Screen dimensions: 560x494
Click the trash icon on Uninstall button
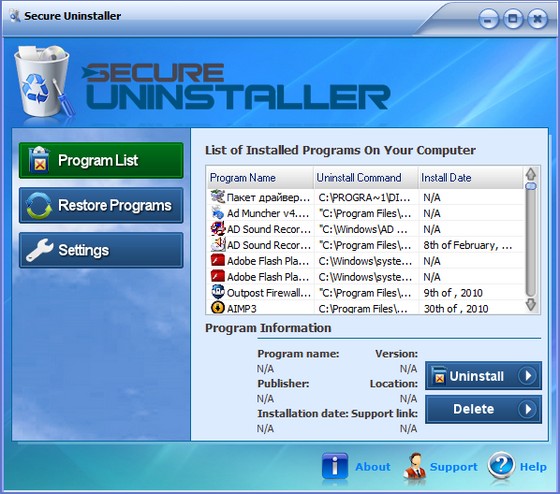[439, 376]
